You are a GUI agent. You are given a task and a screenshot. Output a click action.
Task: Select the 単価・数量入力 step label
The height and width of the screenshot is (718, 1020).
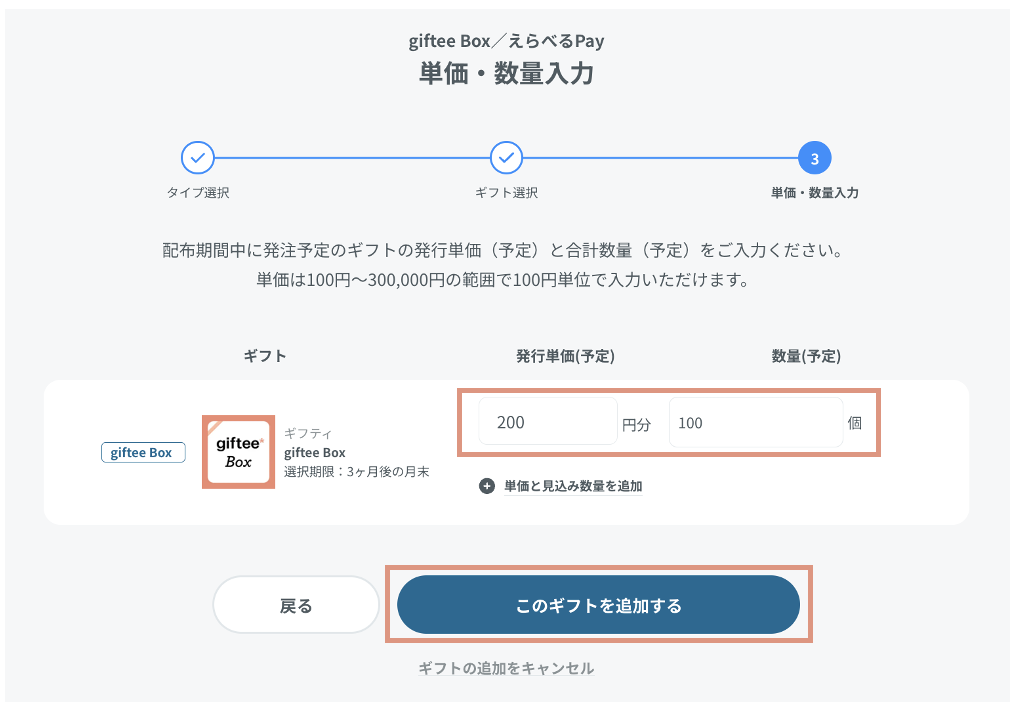[x=814, y=193]
